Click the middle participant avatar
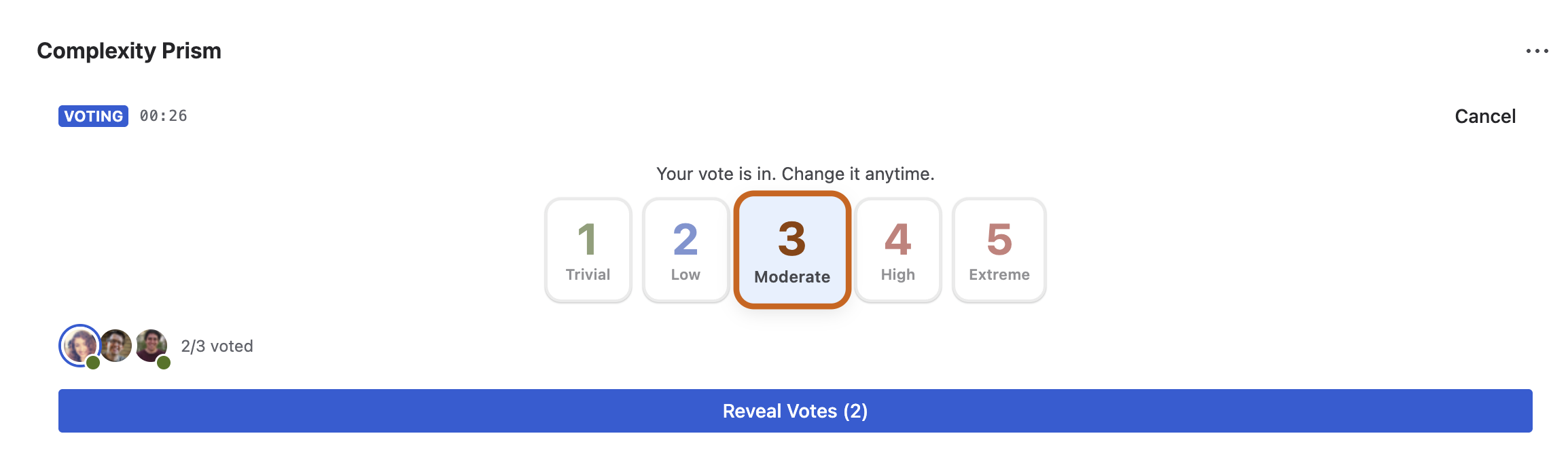The image size is (1568, 474). 117,346
